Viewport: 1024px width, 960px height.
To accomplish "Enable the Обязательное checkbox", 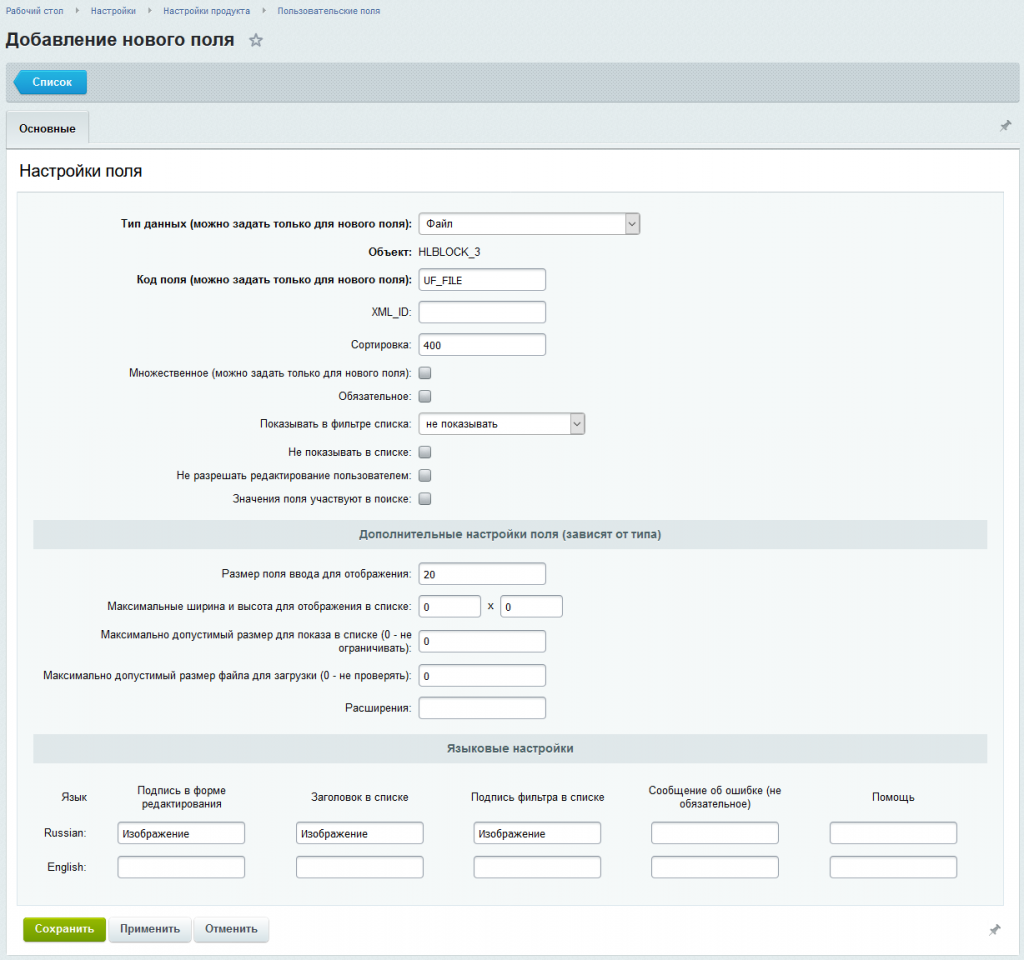I will point(424,396).
